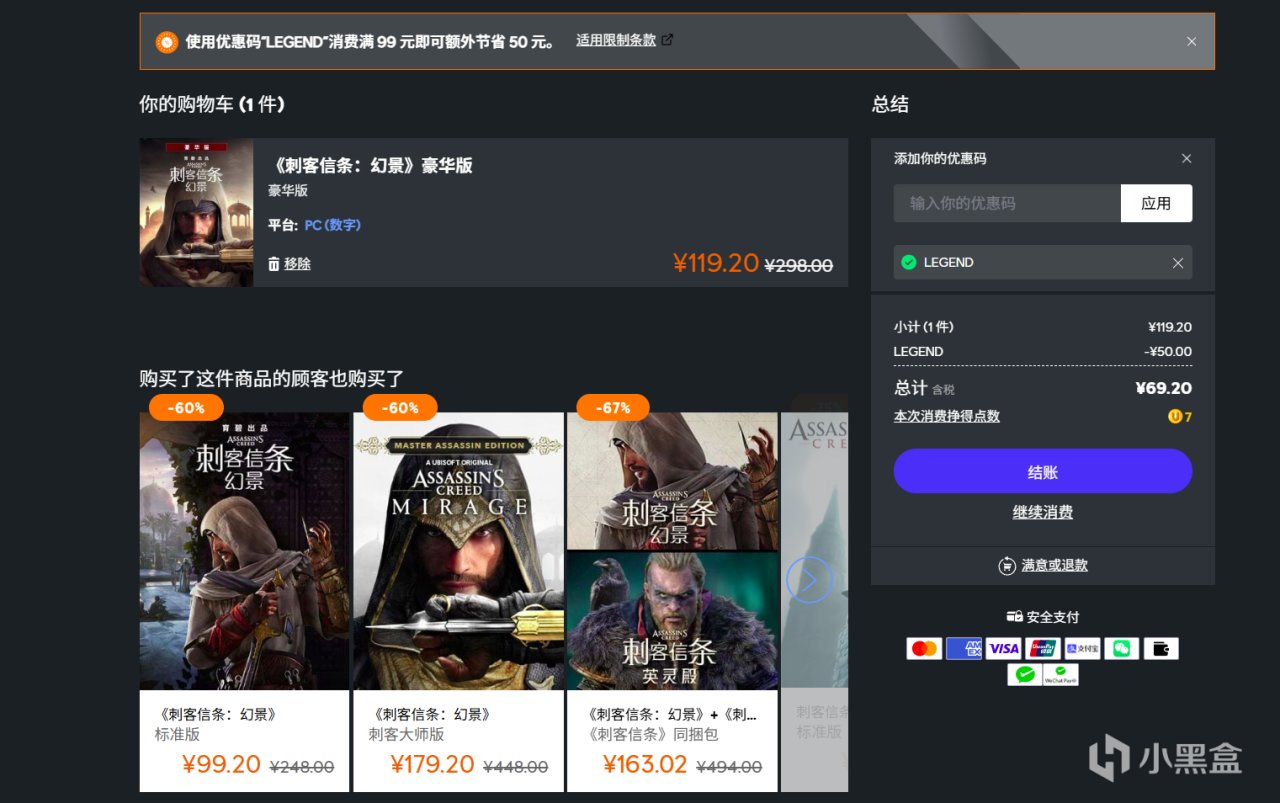
Task: Click the ¥69.20 total amount
Action: pyautogui.click(x=1164, y=388)
